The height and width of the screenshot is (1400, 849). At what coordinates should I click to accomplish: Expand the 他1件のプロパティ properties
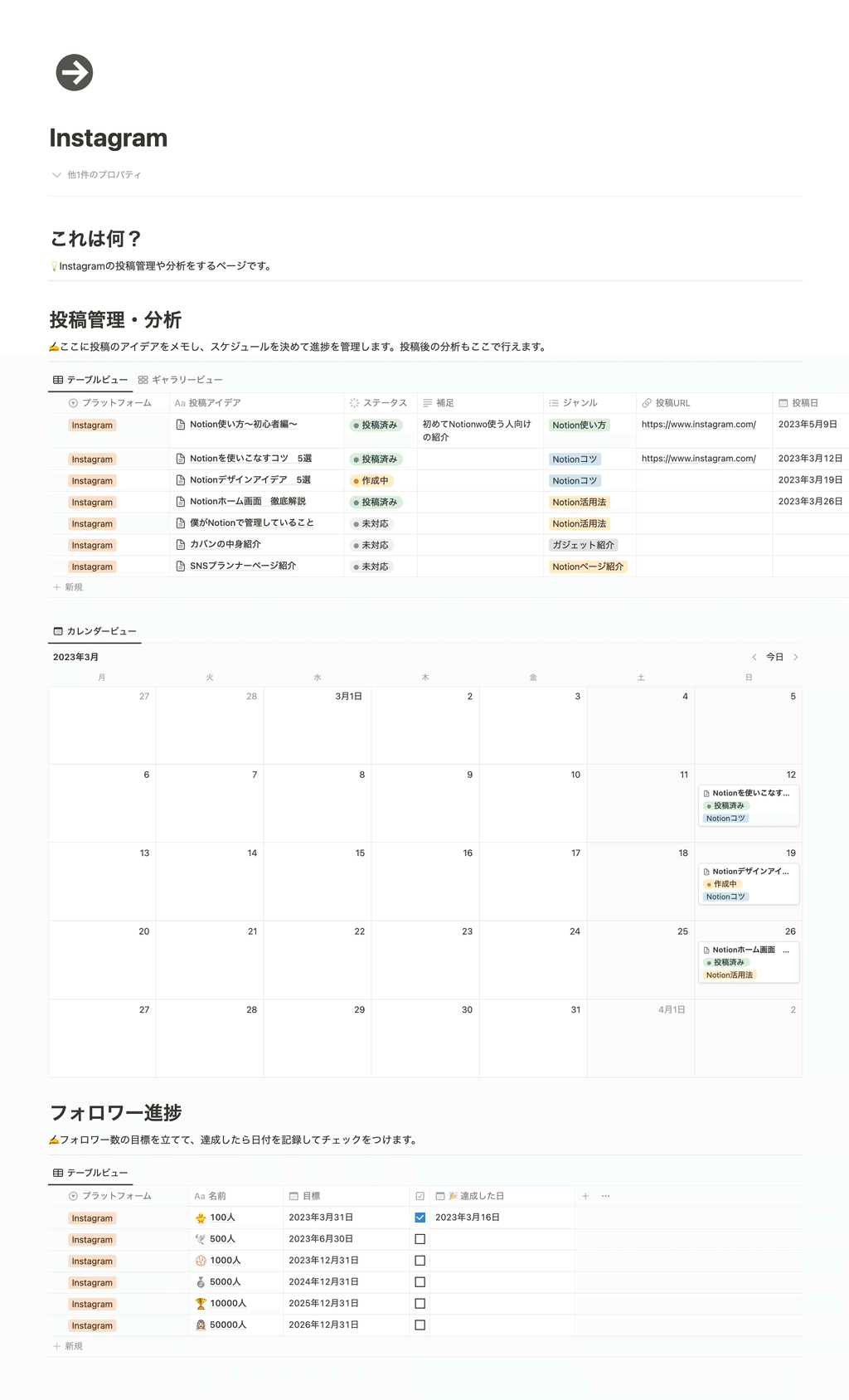point(96,175)
